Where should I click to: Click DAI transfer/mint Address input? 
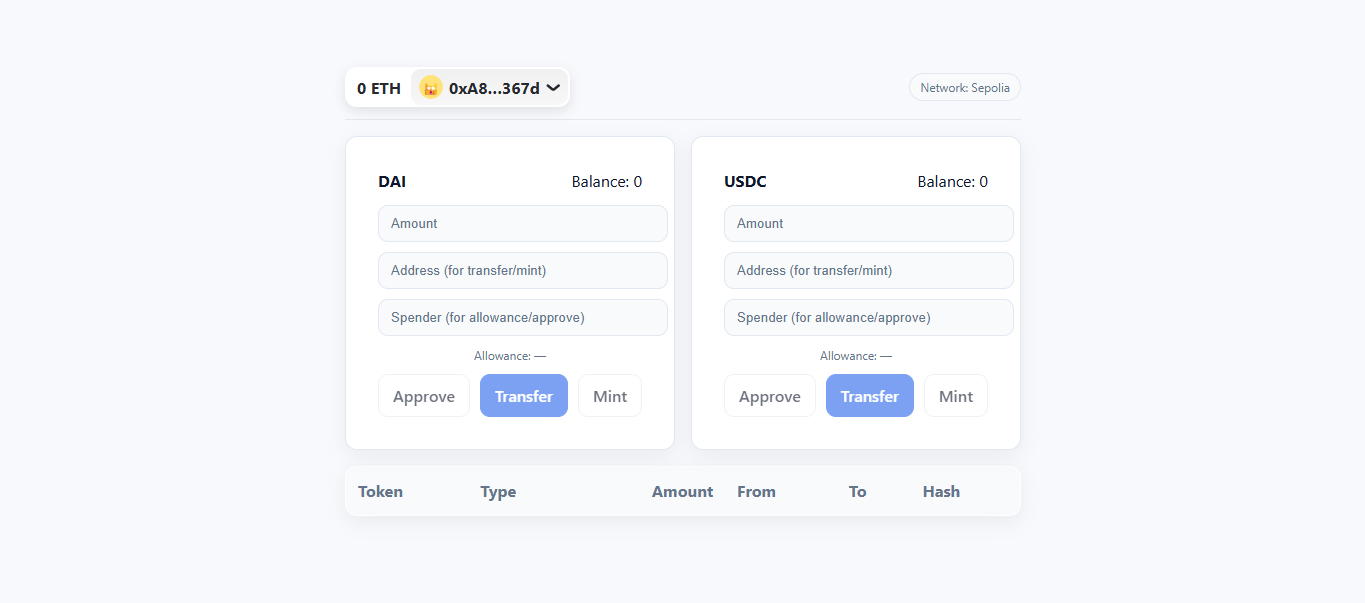coord(522,271)
